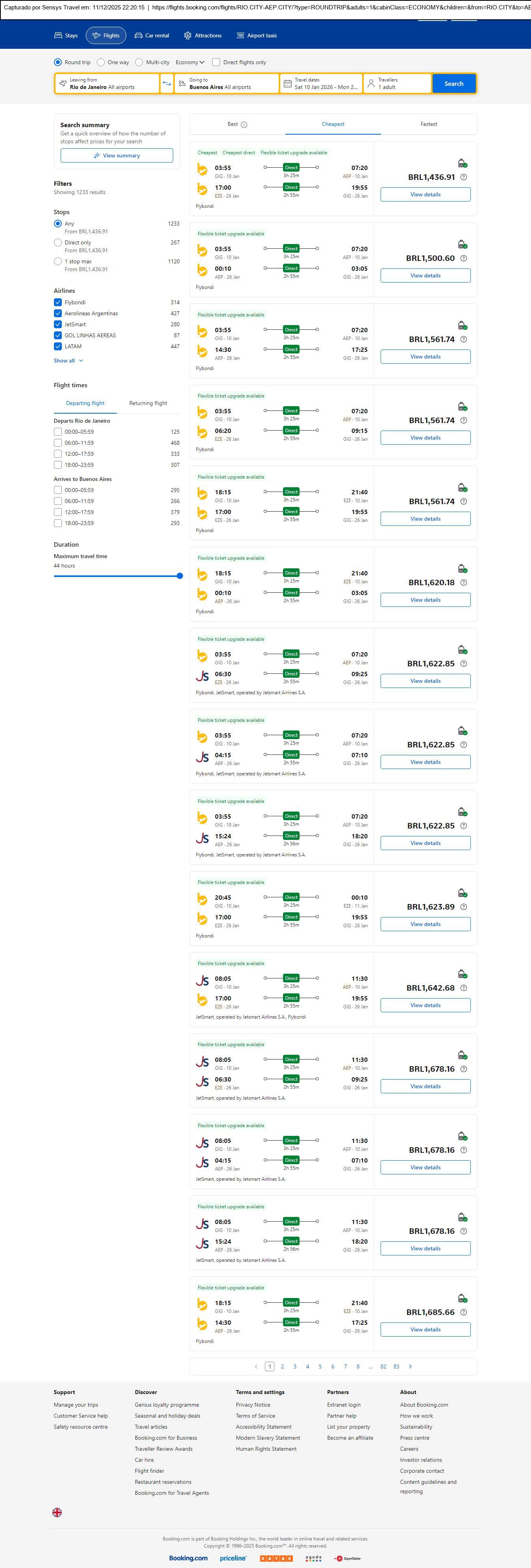
Task: Click the Leaving from Rio de Janeiro field
Action: pyautogui.click(x=107, y=83)
